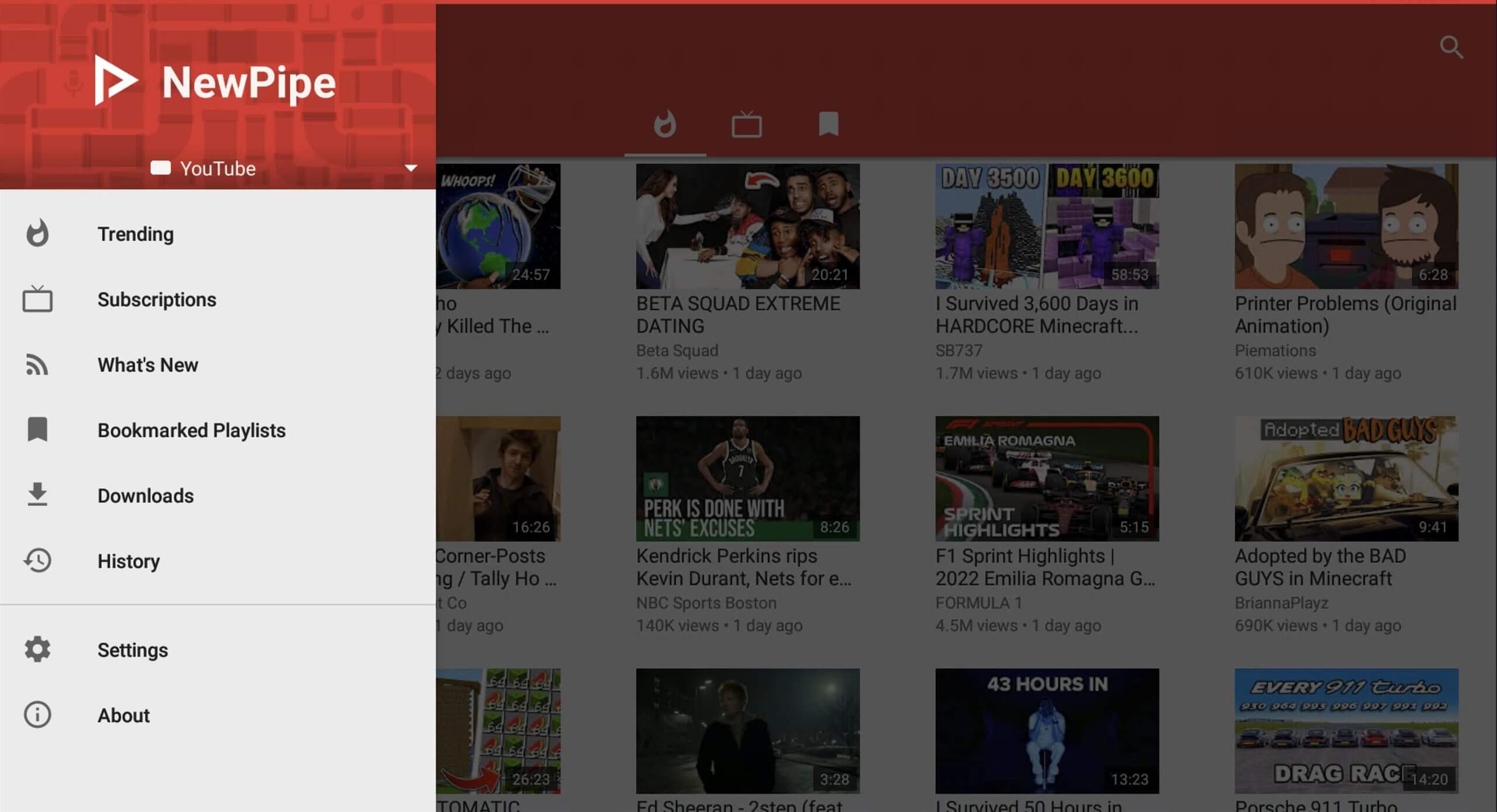Open the F1 Sprint Highlights title link
The width and height of the screenshot is (1497, 812).
1045,566
